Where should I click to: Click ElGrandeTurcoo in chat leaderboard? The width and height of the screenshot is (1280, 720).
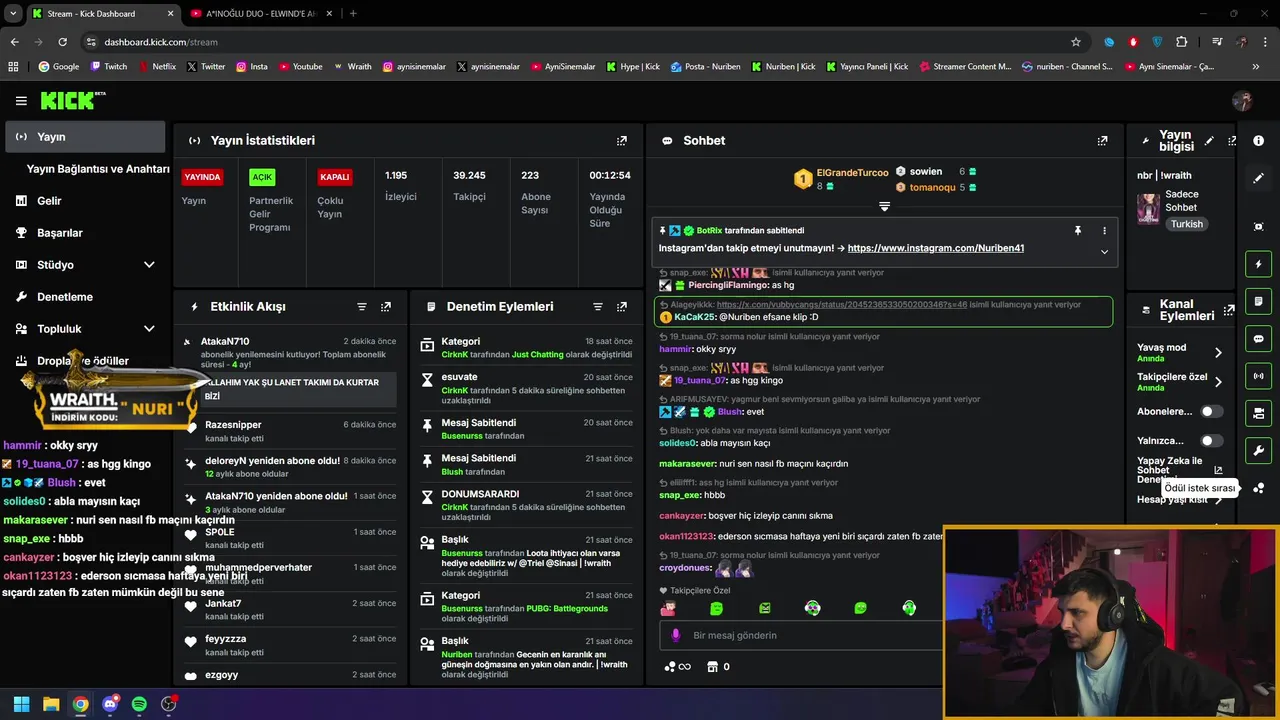coord(852,173)
